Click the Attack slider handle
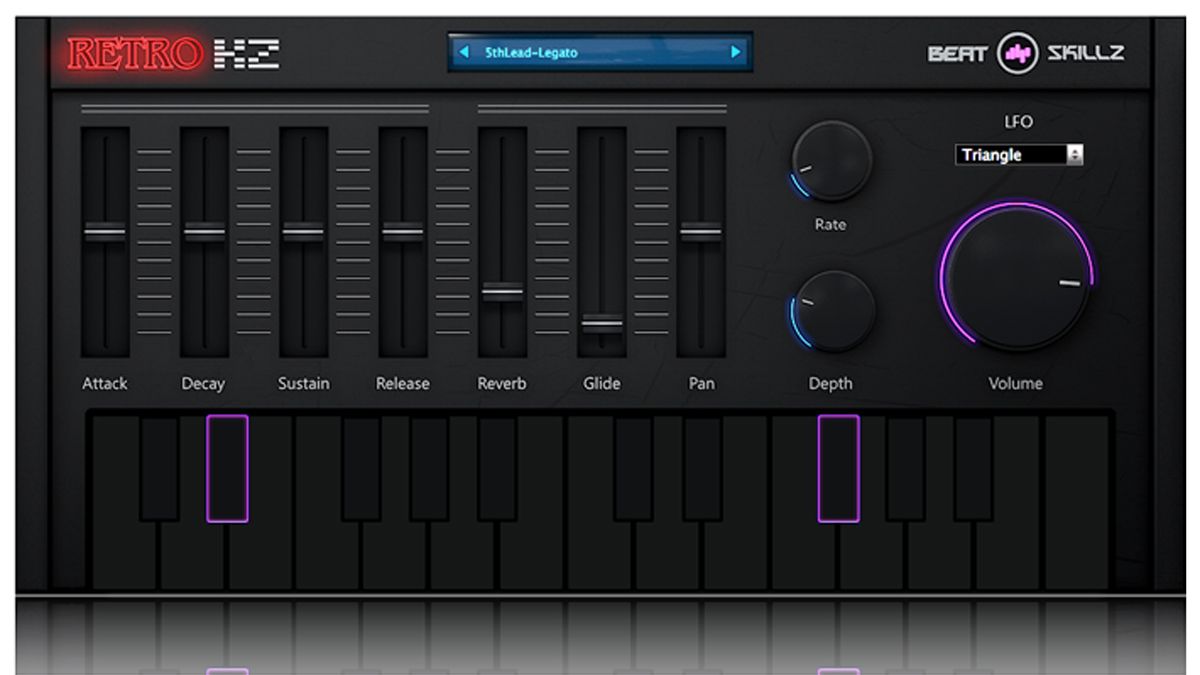 (x=104, y=230)
